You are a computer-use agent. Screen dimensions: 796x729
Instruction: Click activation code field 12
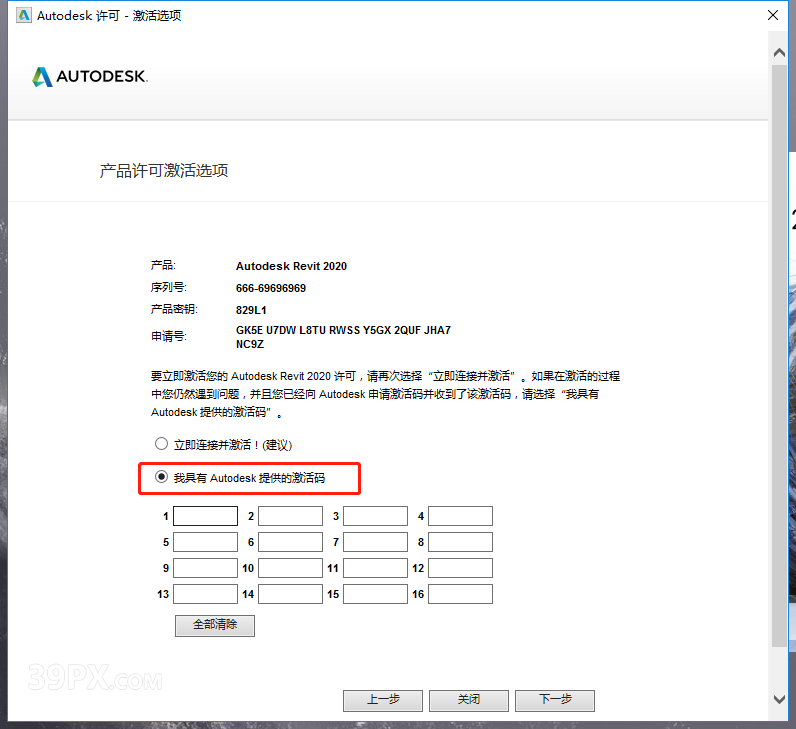tap(460, 568)
